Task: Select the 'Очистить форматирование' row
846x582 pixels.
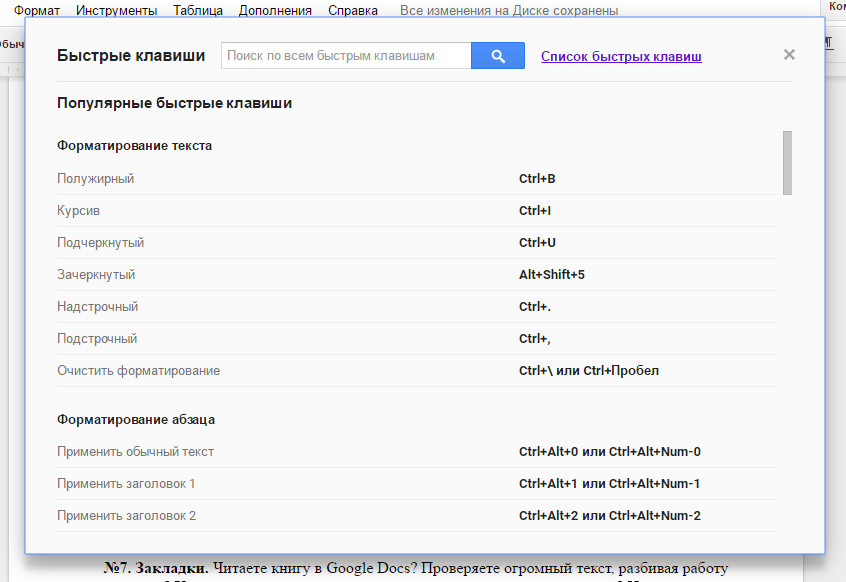Action: pyautogui.click(x=417, y=371)
